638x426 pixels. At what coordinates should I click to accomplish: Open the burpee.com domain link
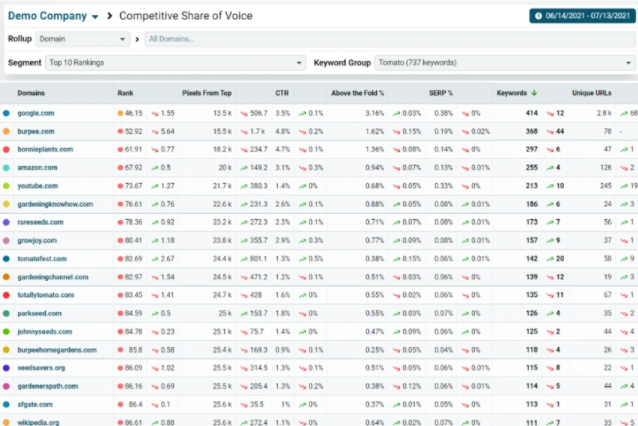click(x=36, y=131)
